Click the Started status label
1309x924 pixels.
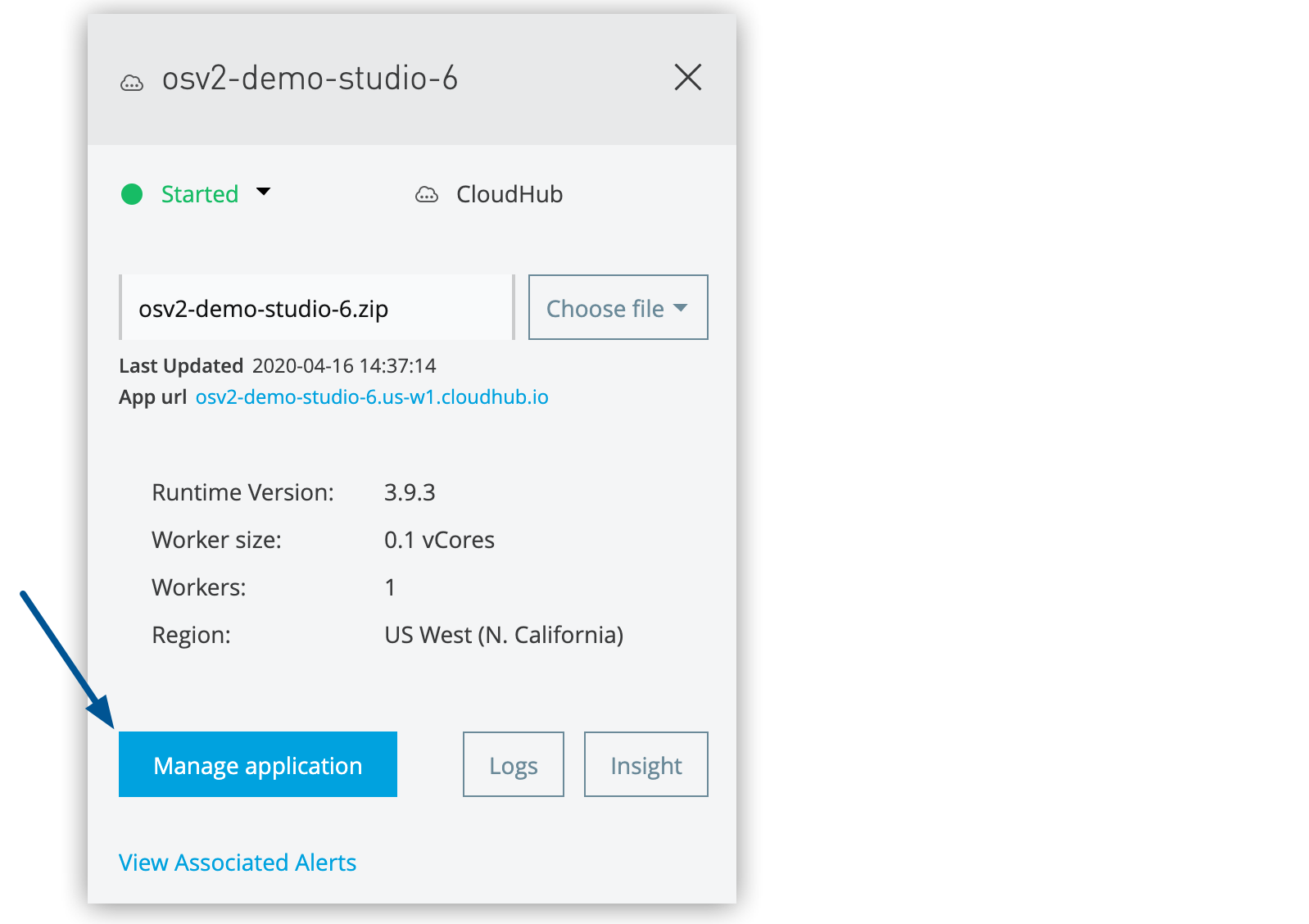pyautogui.click(x=199, y=194)
